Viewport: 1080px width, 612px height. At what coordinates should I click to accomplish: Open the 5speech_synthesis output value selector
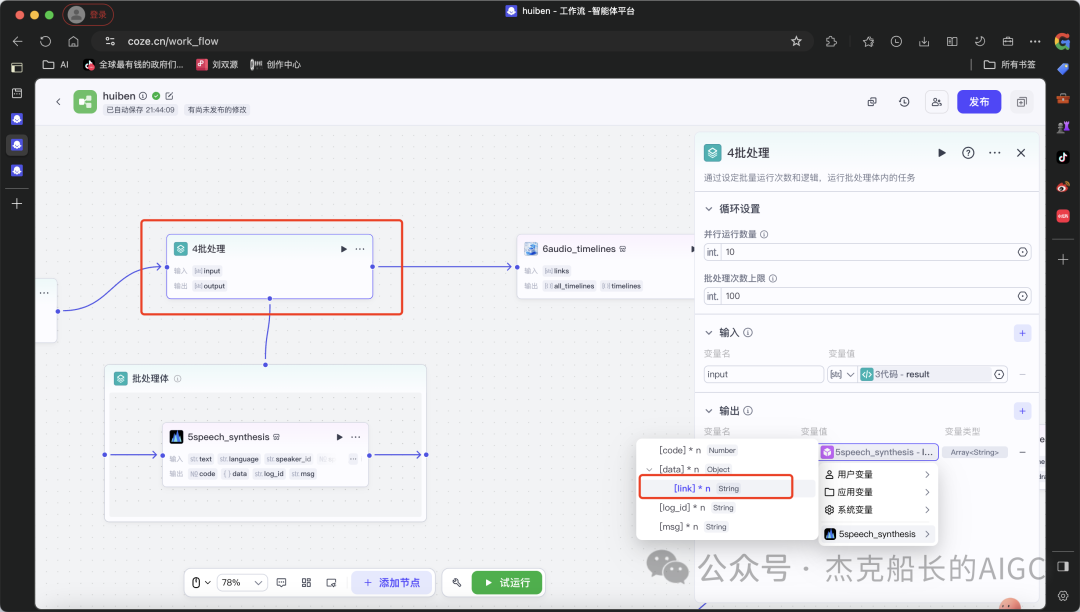click(x=878, y=452)
